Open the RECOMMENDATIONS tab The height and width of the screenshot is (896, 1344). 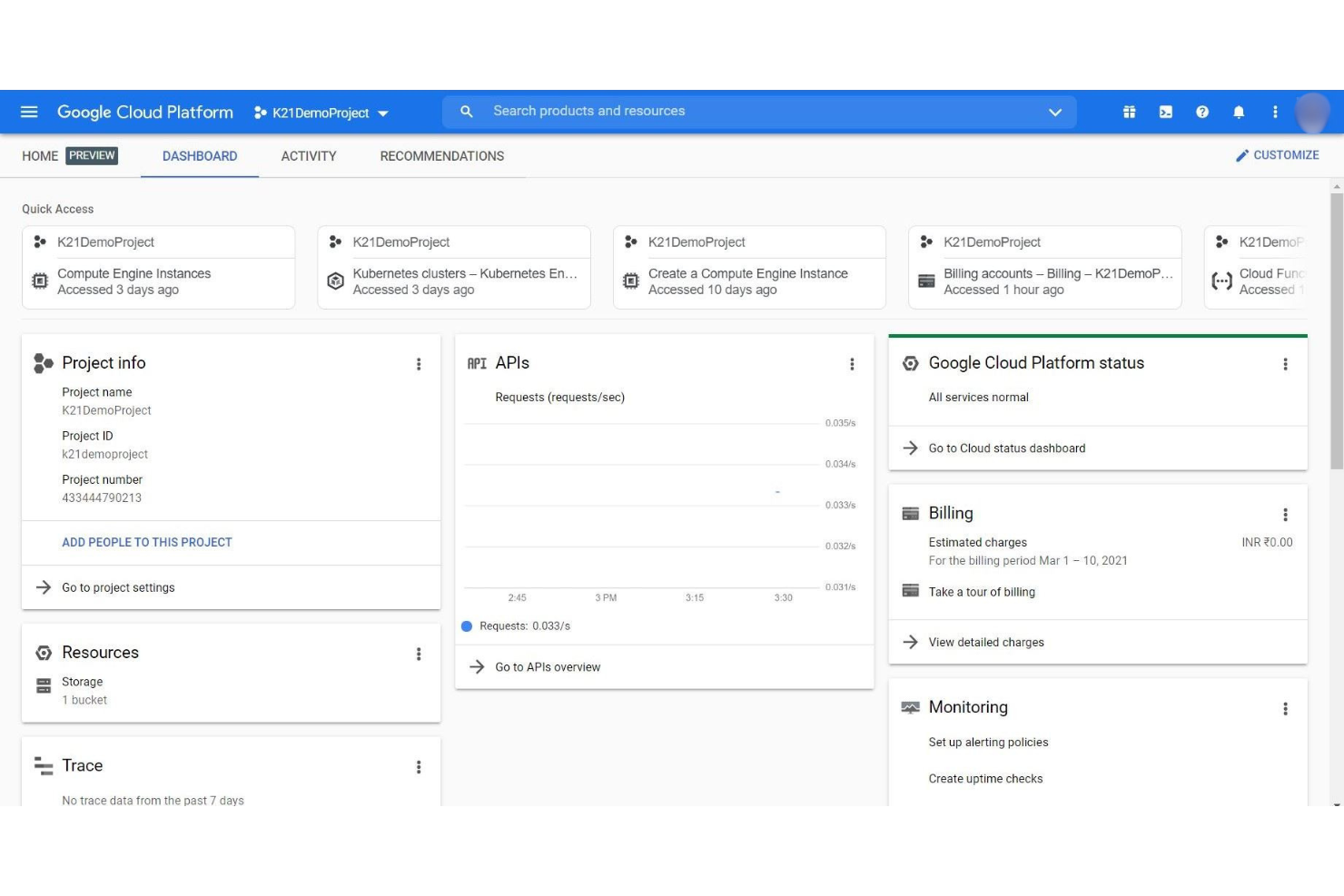tap(441, 156)
